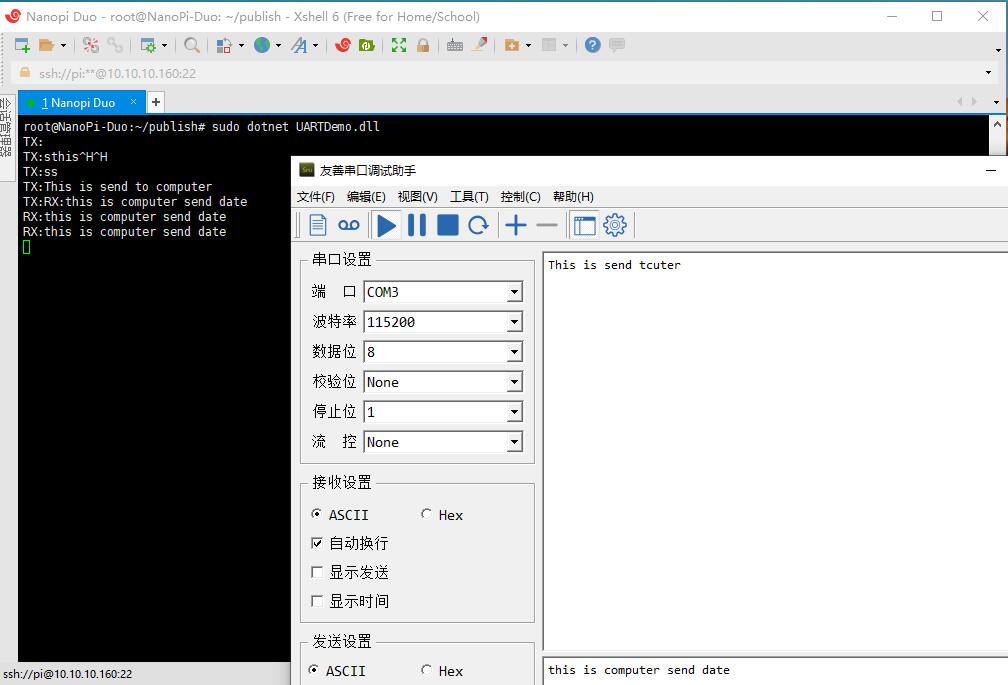Open the 工具(T) menu
The width and height of the screenshot is (1008, 685).
469,196
